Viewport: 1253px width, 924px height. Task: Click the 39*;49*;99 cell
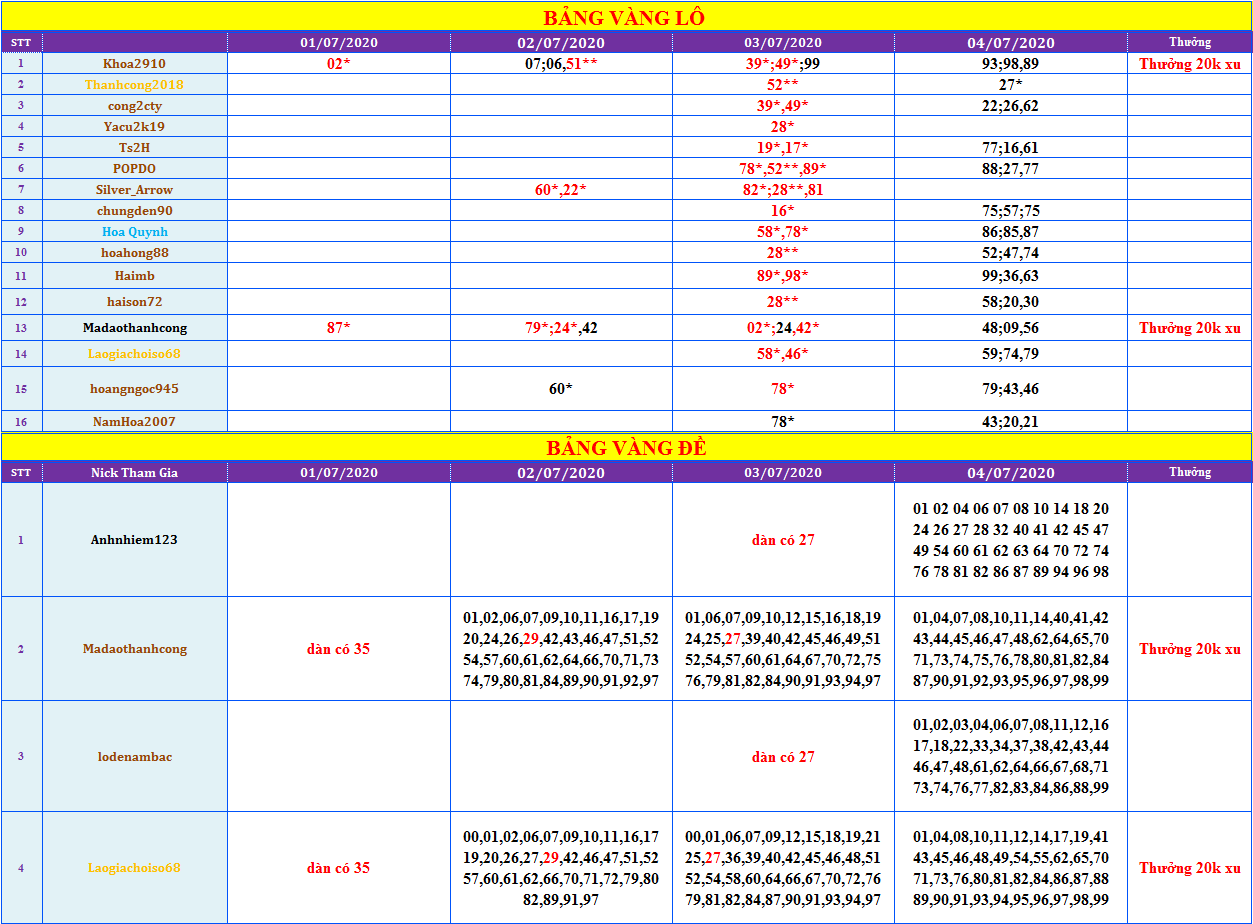[783, 63]
